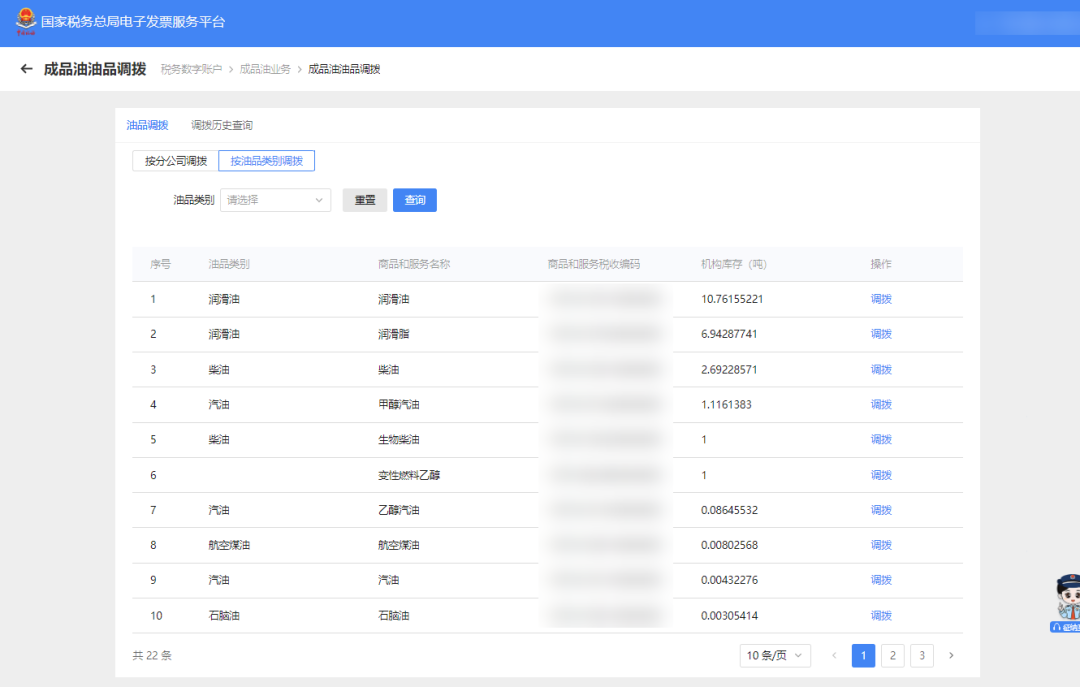Click 调拨 for 航空煤油 row
Viewport: 1080px width, 687px height.
click(880, 545)
